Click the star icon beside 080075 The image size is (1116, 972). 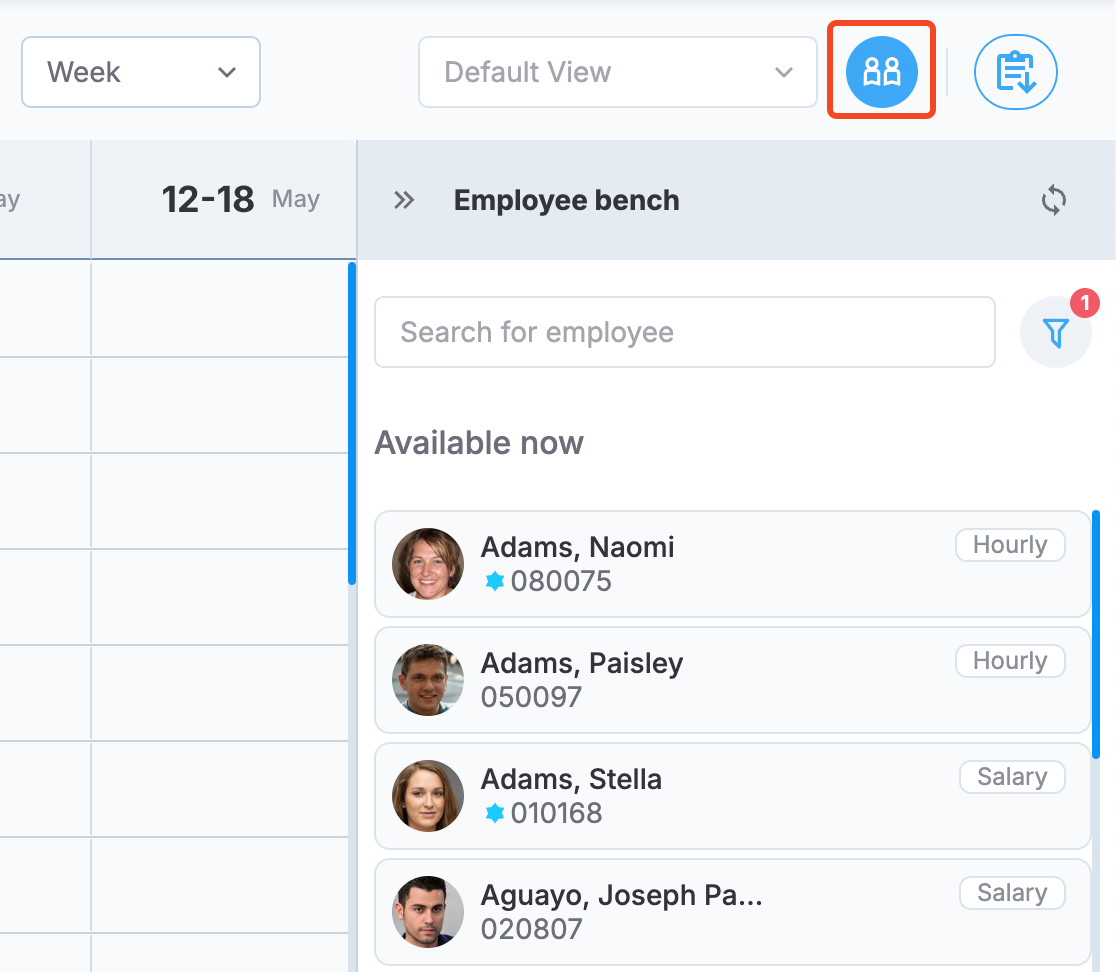[x=495, y=581]
